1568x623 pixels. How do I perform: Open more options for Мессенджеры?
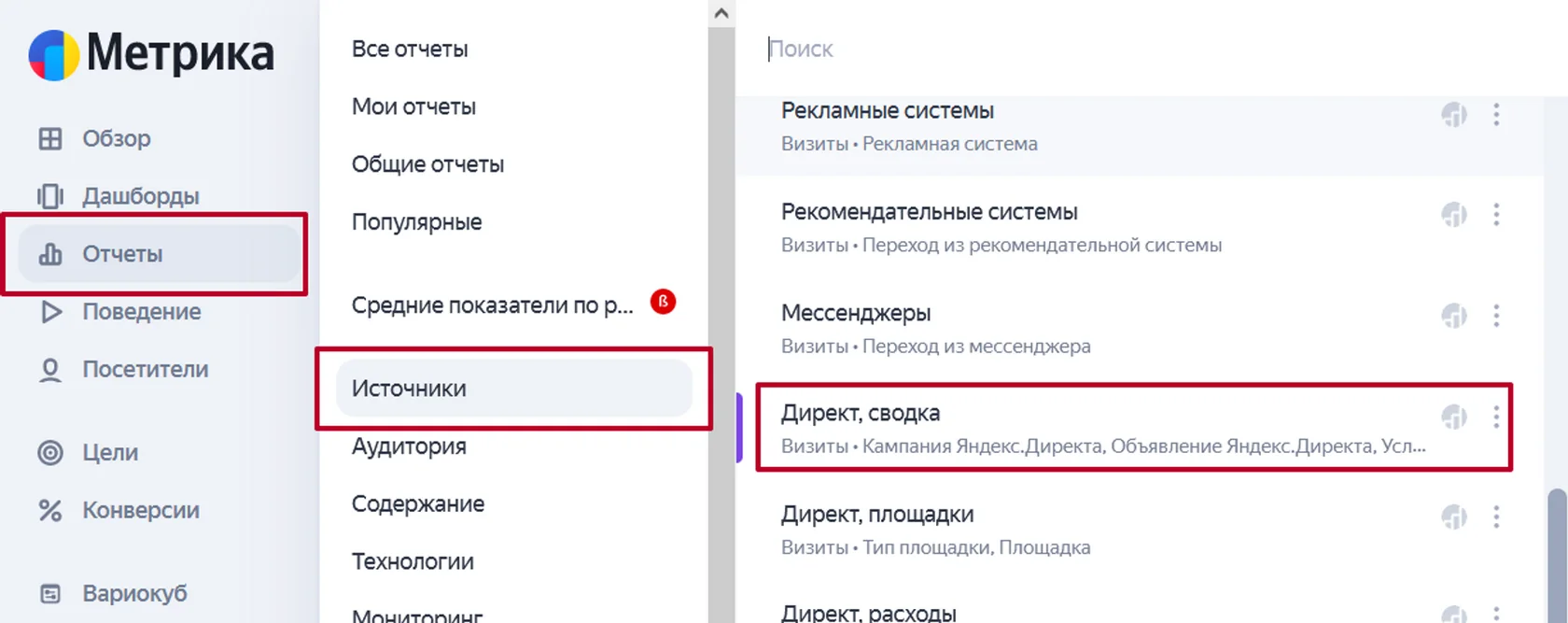[1496, 316]
